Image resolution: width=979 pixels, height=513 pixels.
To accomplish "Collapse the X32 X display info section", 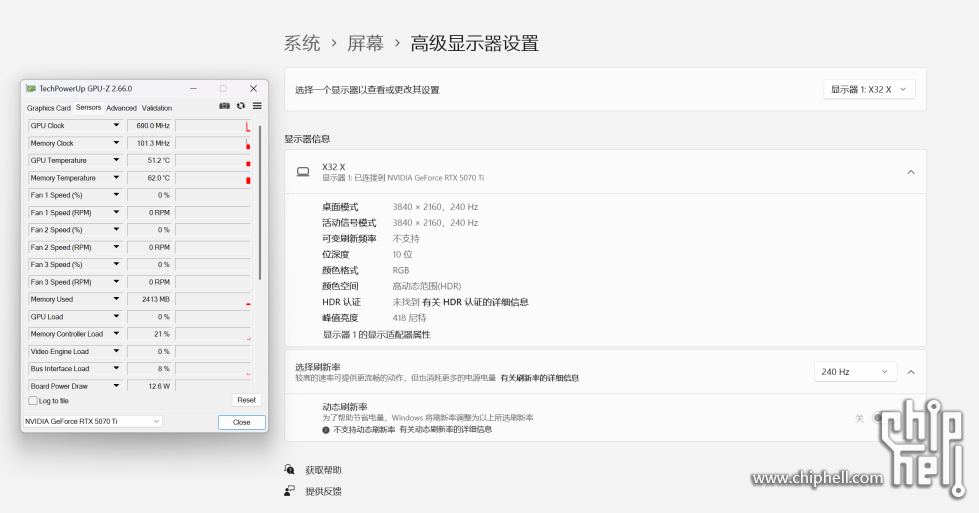I will (911, 172).
